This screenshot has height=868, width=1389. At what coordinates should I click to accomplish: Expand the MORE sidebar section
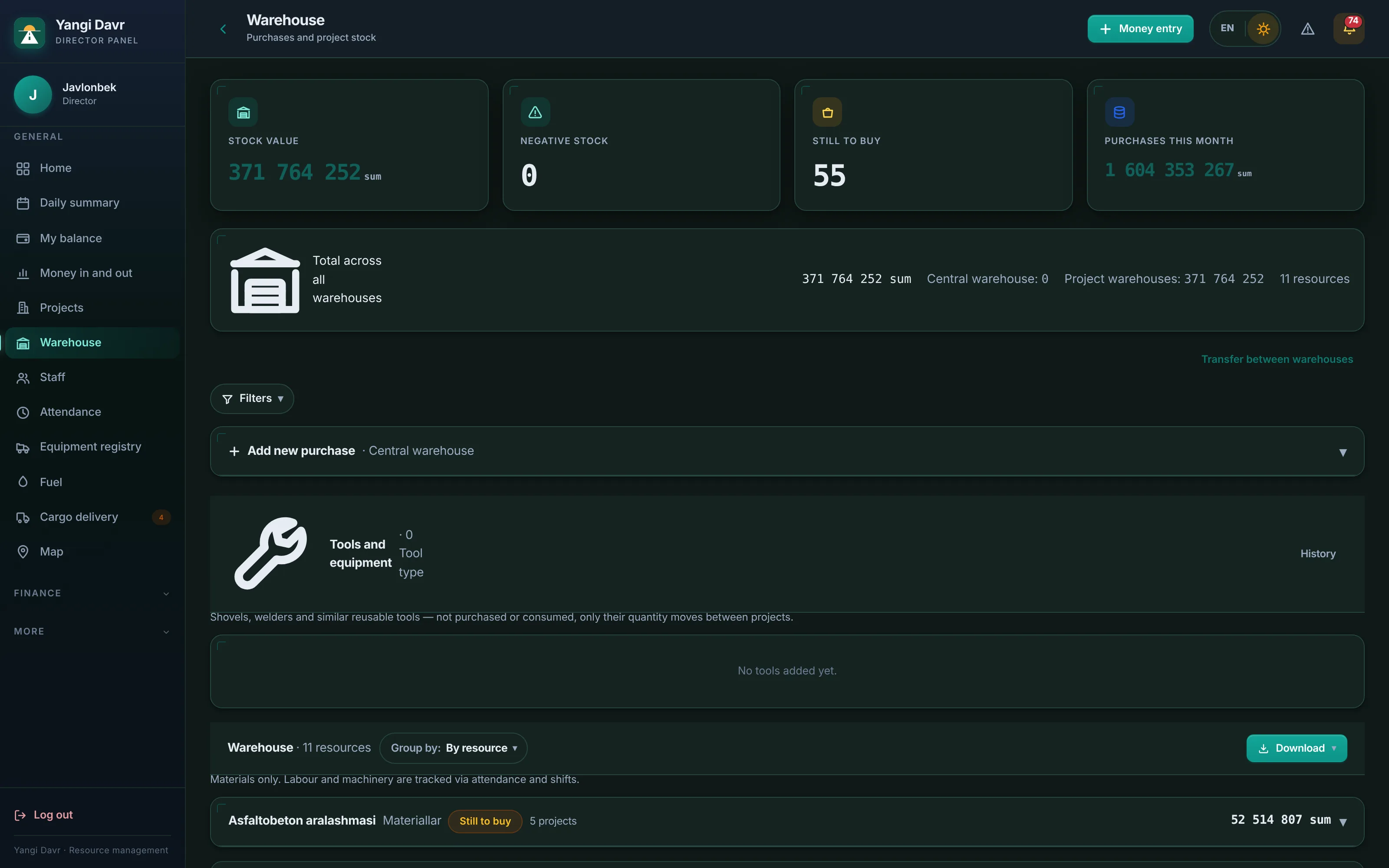(x=92, y=631)
